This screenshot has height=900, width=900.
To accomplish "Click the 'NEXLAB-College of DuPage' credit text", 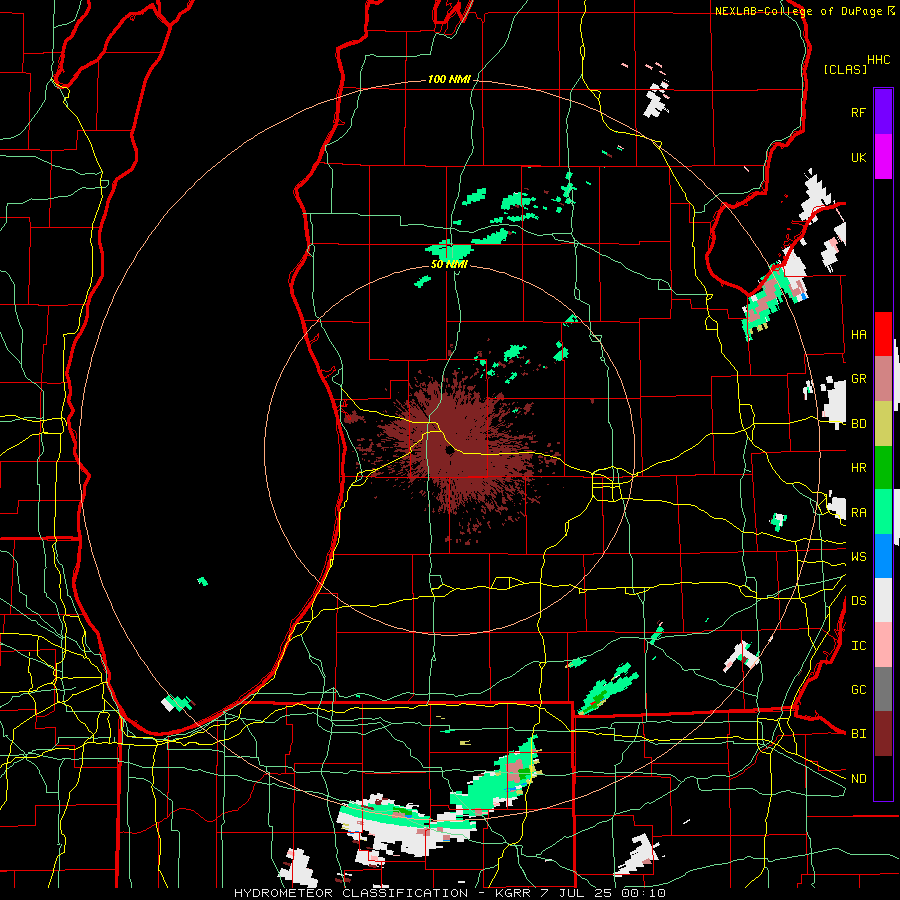I will coord(798,11).
